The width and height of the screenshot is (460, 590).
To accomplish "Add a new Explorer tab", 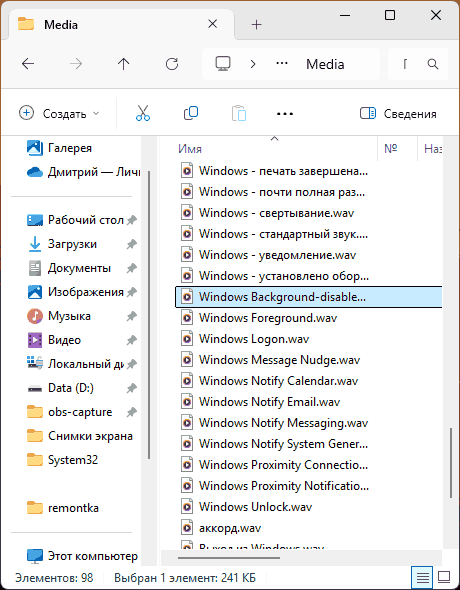I will tap(257, 25).
